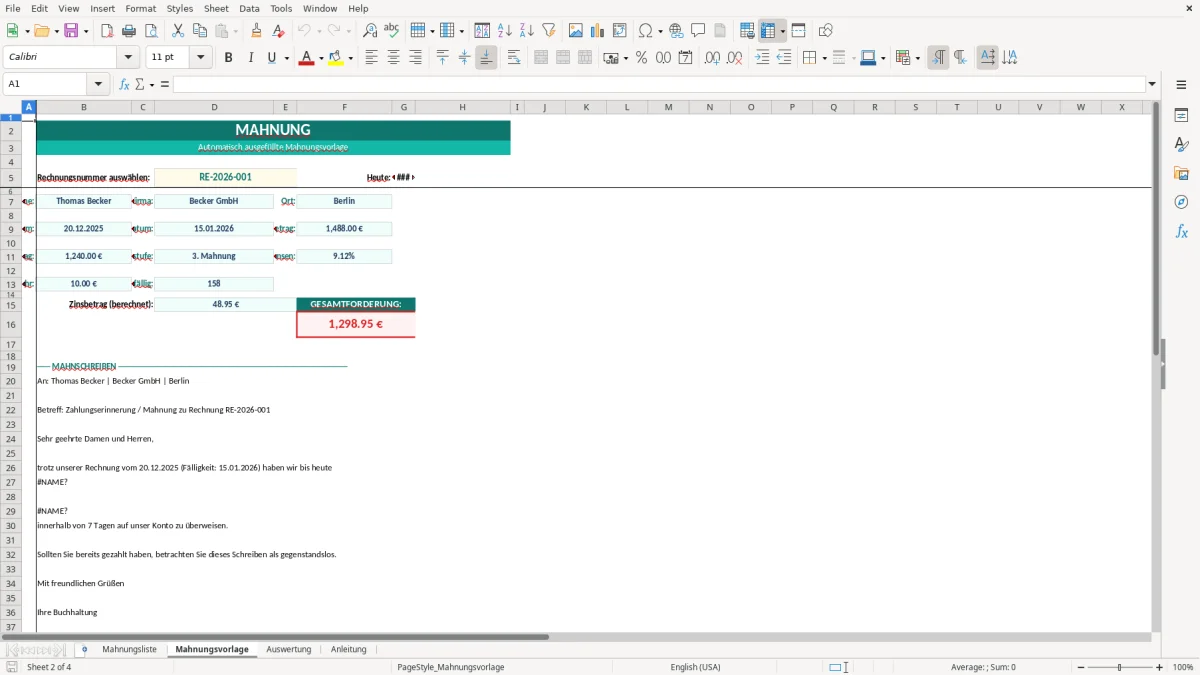Toggle Right-To-Left text direction

pos(960,58)
